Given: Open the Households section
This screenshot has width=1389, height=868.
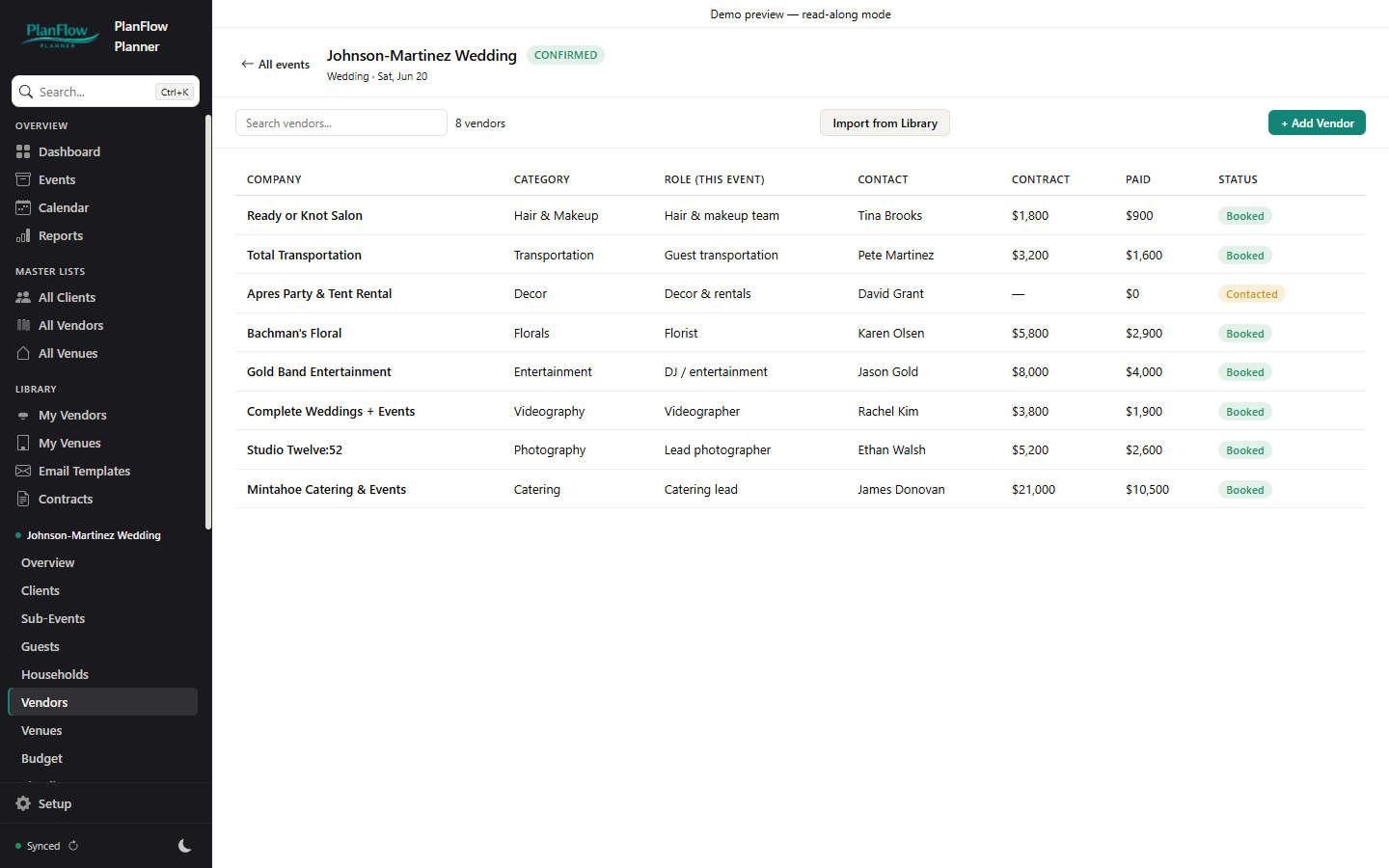Looking at the screenshot, I should (102, 674).
